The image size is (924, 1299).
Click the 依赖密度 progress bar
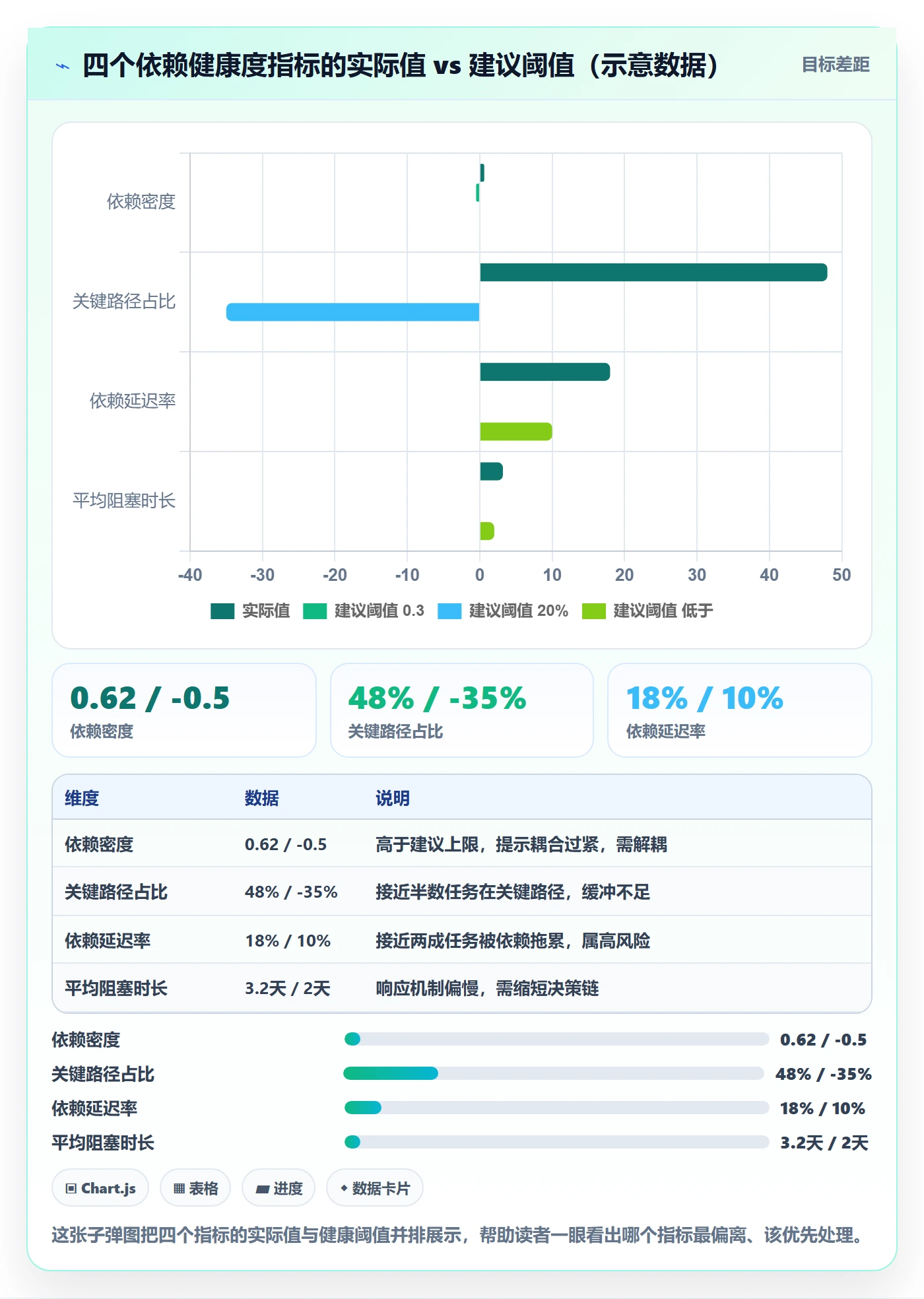556,1040
